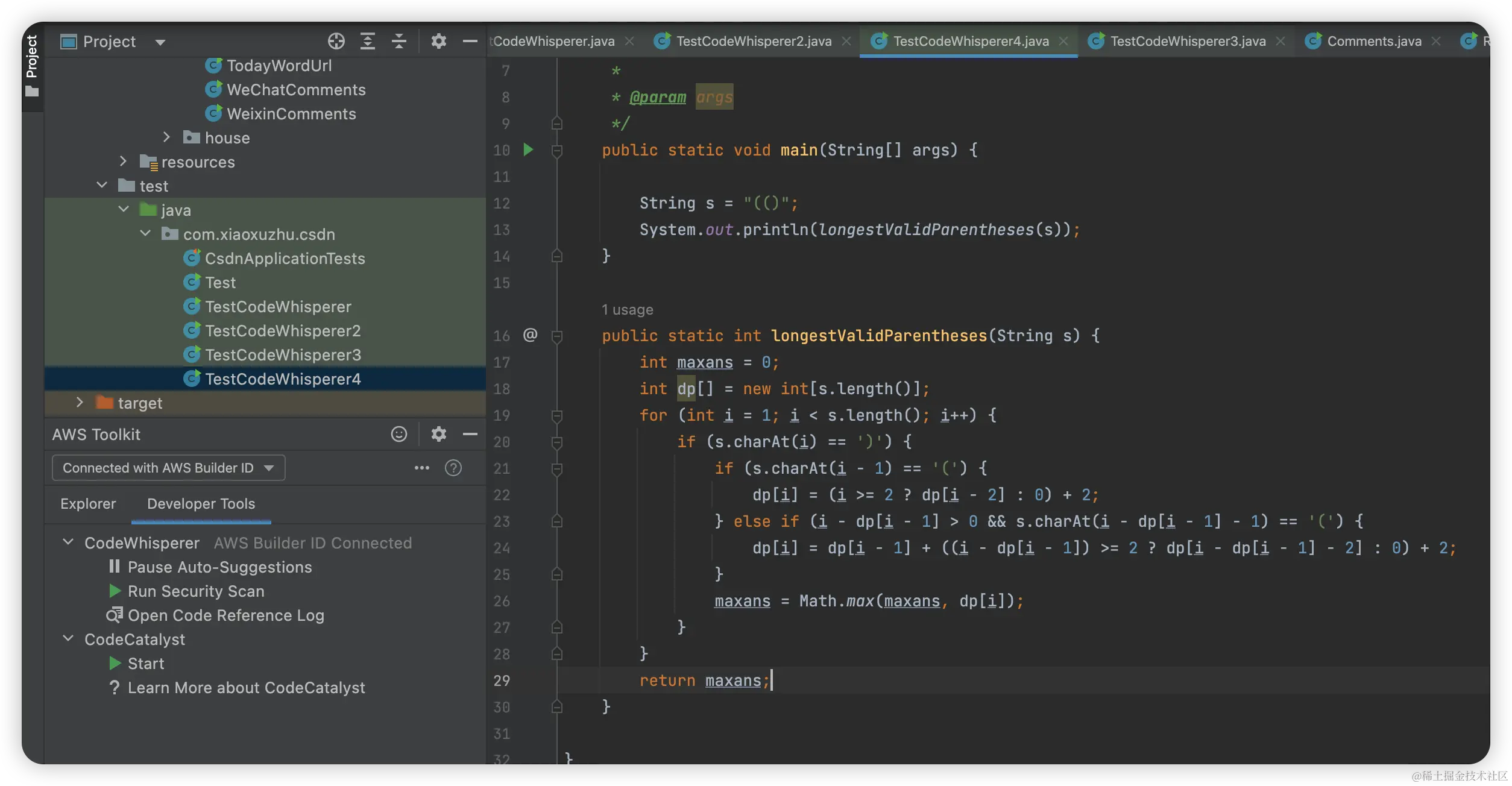Pause CodeWhisperer Auto-Suggestions
Screen dimensions: 1512x786
pos(219,567)
